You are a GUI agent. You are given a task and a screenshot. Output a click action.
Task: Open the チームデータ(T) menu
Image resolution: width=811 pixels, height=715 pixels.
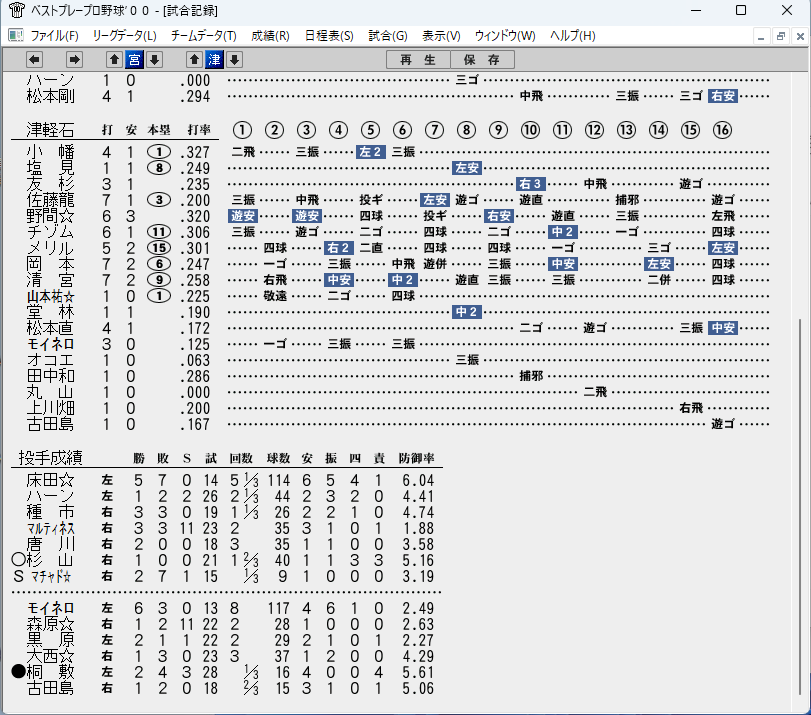[204, 36]
